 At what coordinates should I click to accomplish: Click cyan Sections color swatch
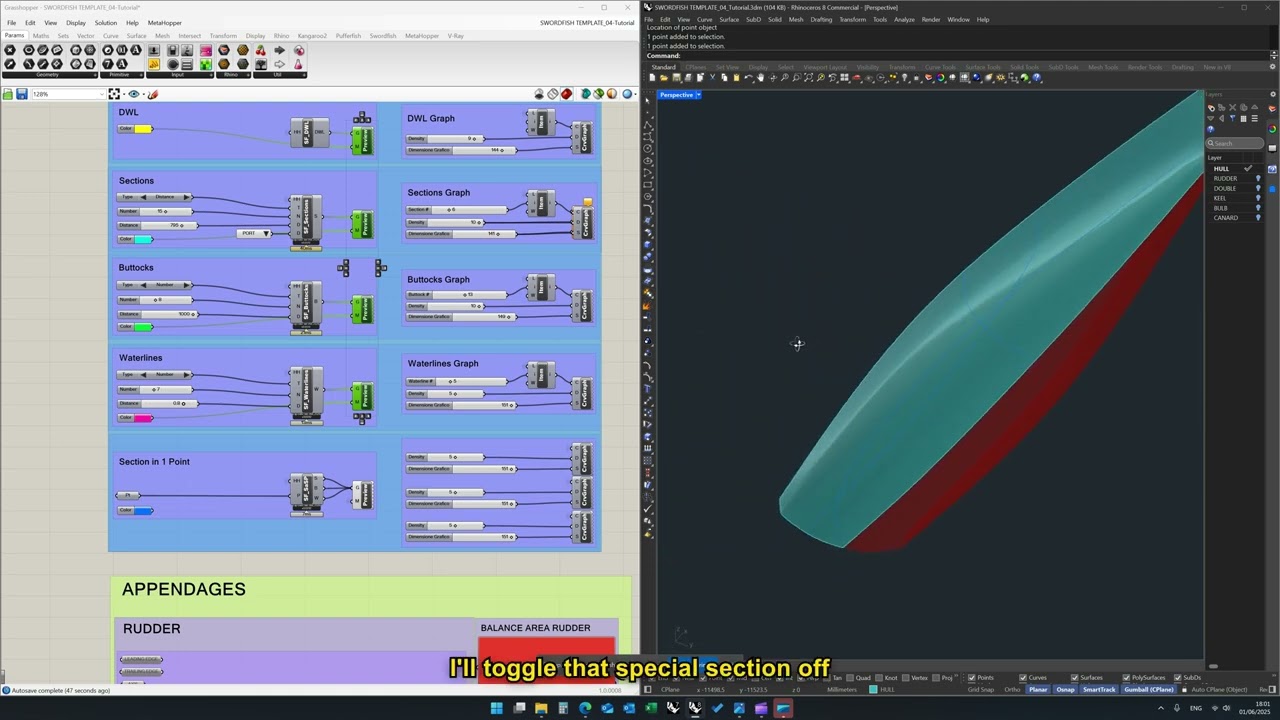pyautogui.click(x=143, y=239)
